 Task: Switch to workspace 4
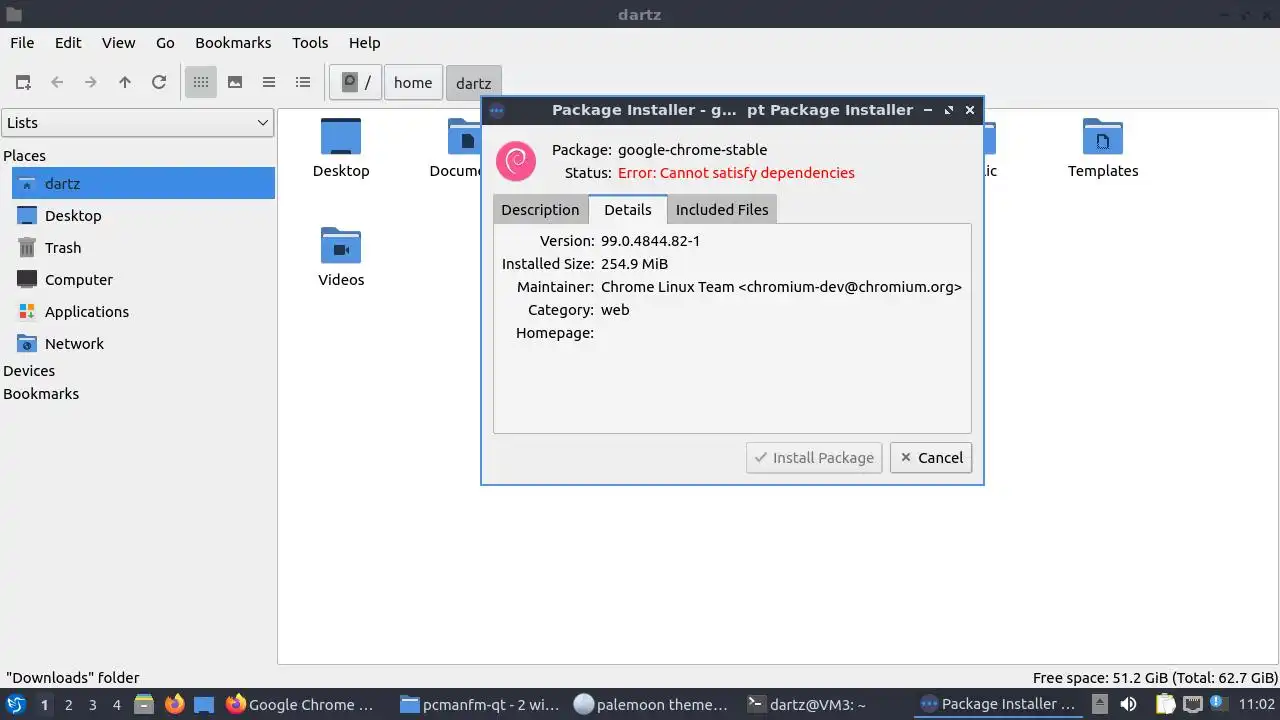tap(116, 704)
